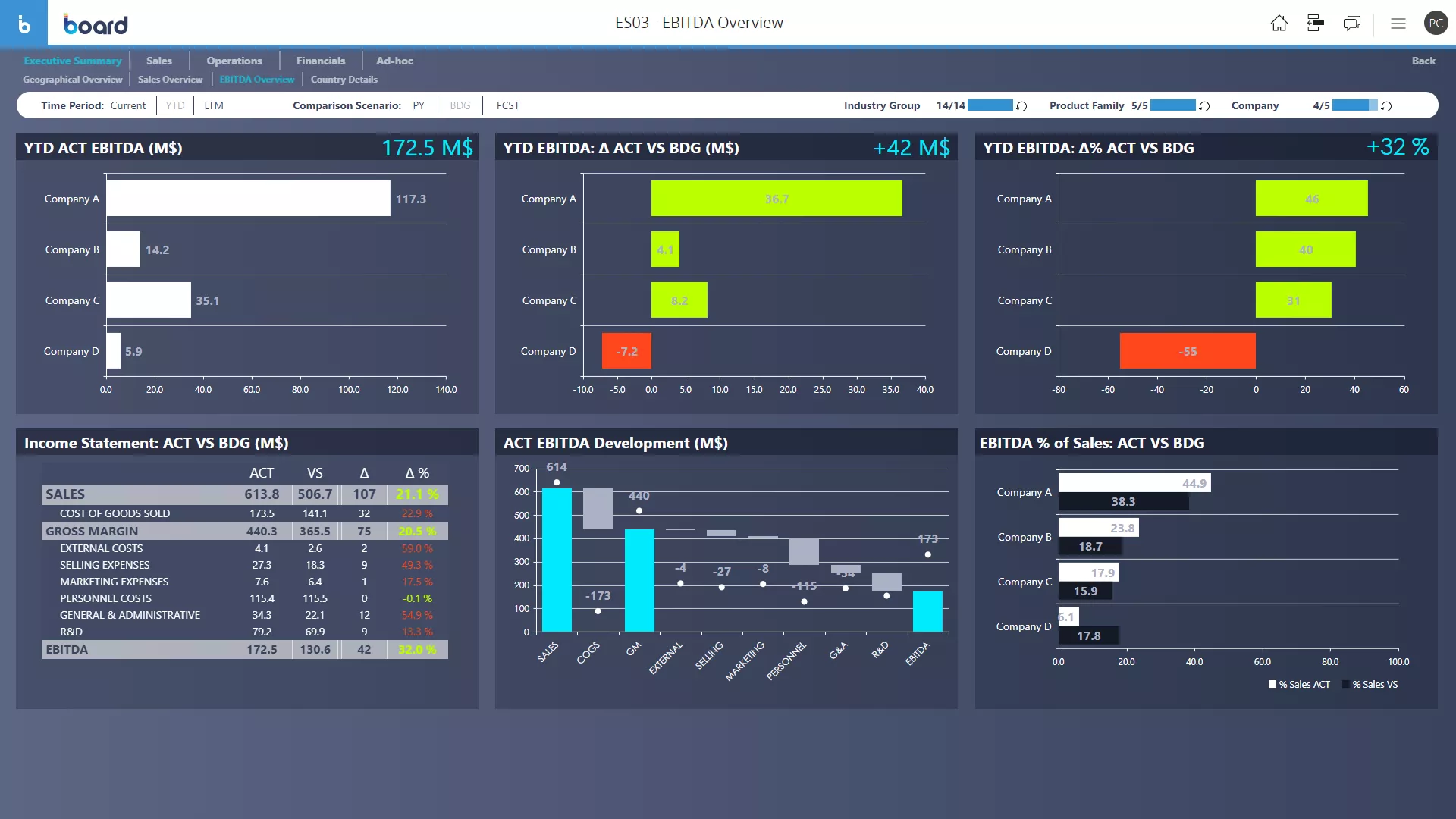Click the Executive Summary tab

pyautogui.click(x=73, y=60)
